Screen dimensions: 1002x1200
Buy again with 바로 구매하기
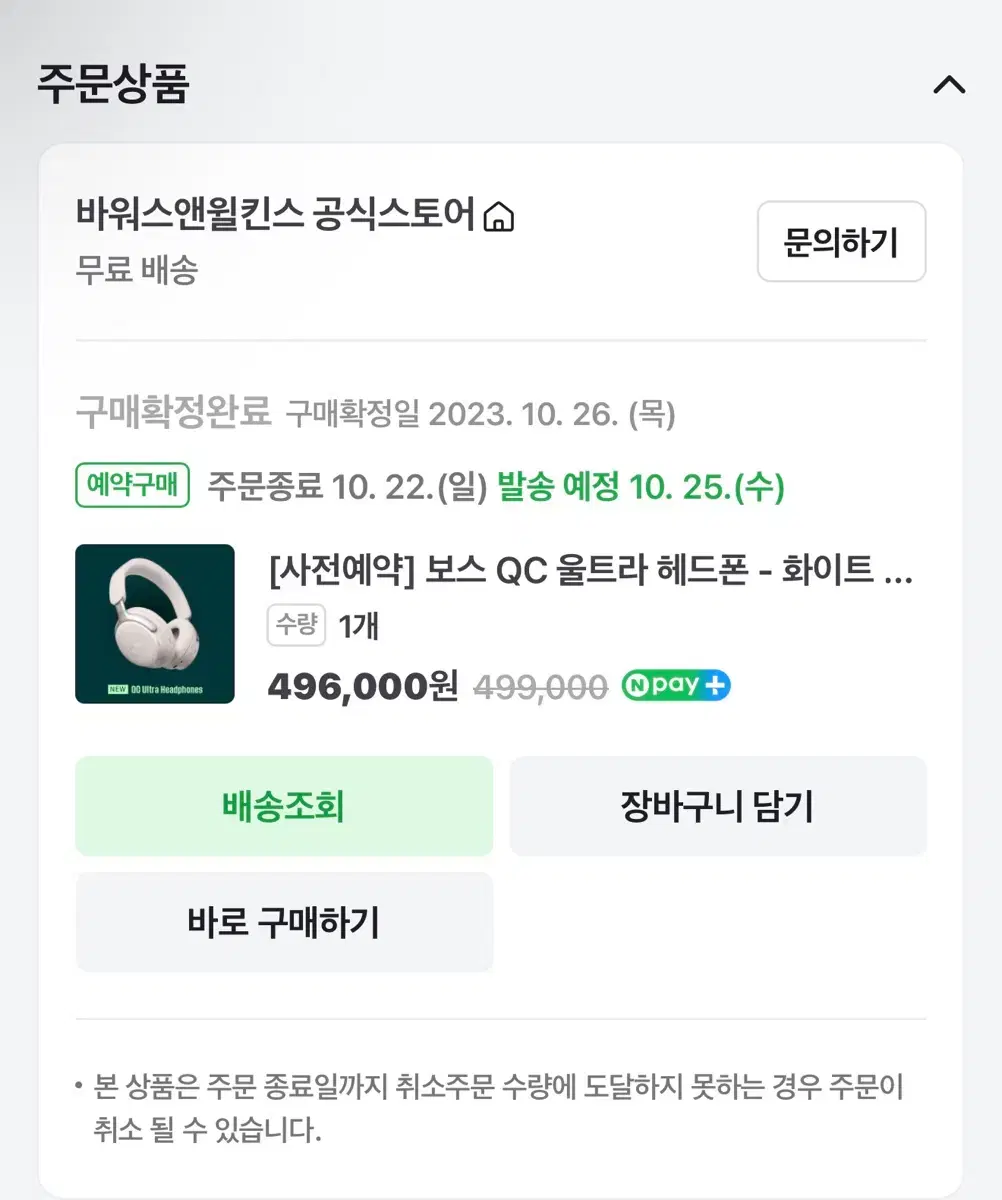284,922
